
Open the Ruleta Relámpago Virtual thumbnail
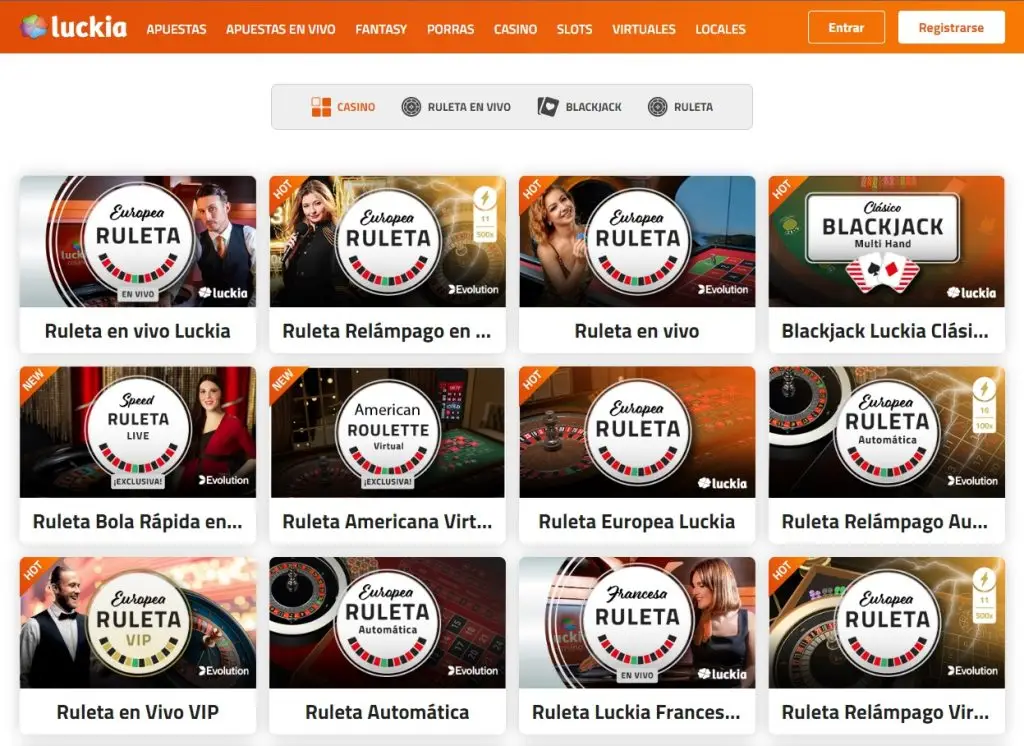(x=887, y=623)
